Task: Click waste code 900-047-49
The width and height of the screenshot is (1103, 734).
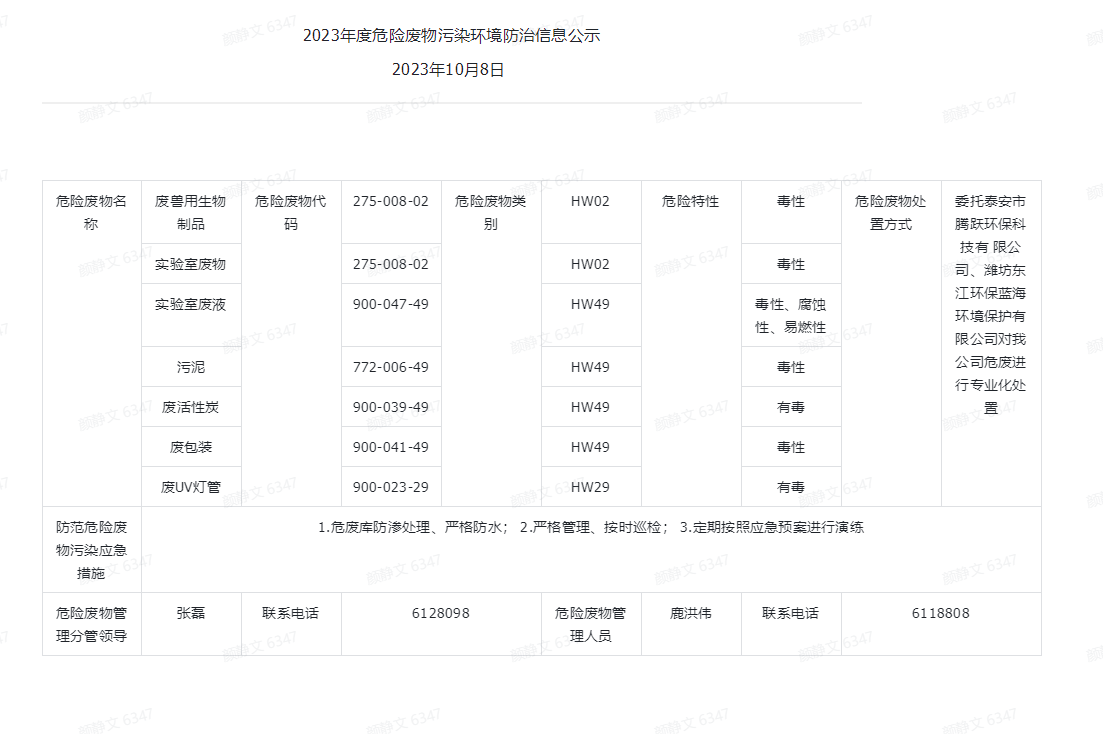Action: 391,304
